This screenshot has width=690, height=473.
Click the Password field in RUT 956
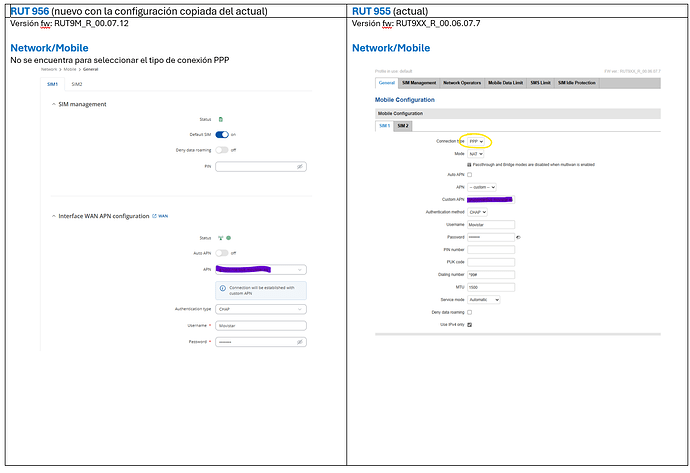pyautogui.click(x=261, y=342)
